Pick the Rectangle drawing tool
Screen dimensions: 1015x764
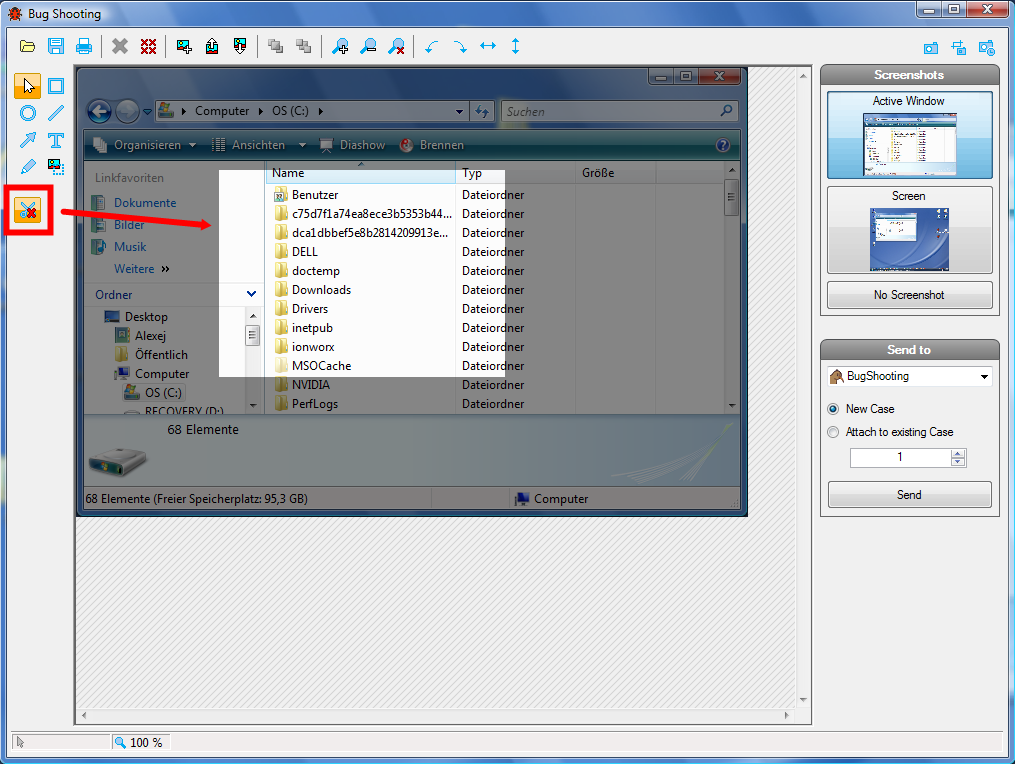pyautogui.click(x=56, y=86)
